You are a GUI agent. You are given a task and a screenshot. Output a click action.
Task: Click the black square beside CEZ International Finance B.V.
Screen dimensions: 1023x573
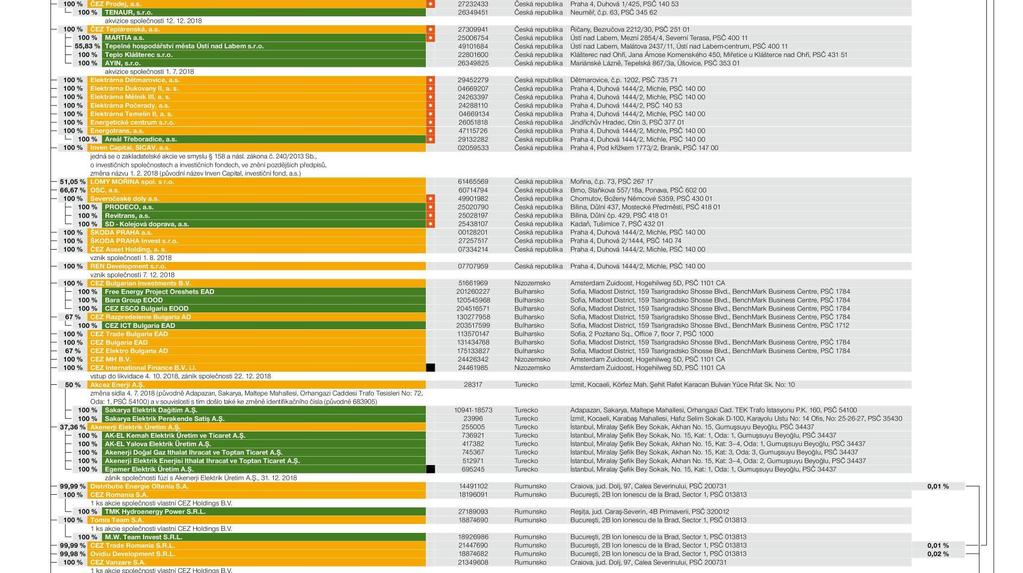(x=431, y=368)
